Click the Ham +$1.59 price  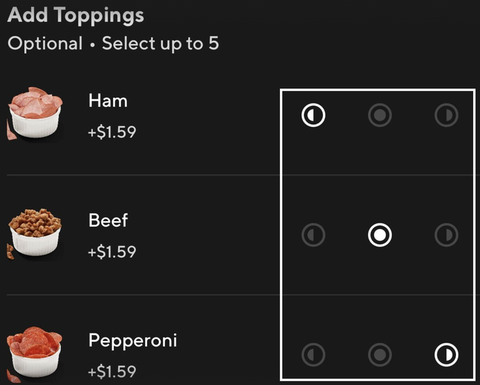(112, 132)
